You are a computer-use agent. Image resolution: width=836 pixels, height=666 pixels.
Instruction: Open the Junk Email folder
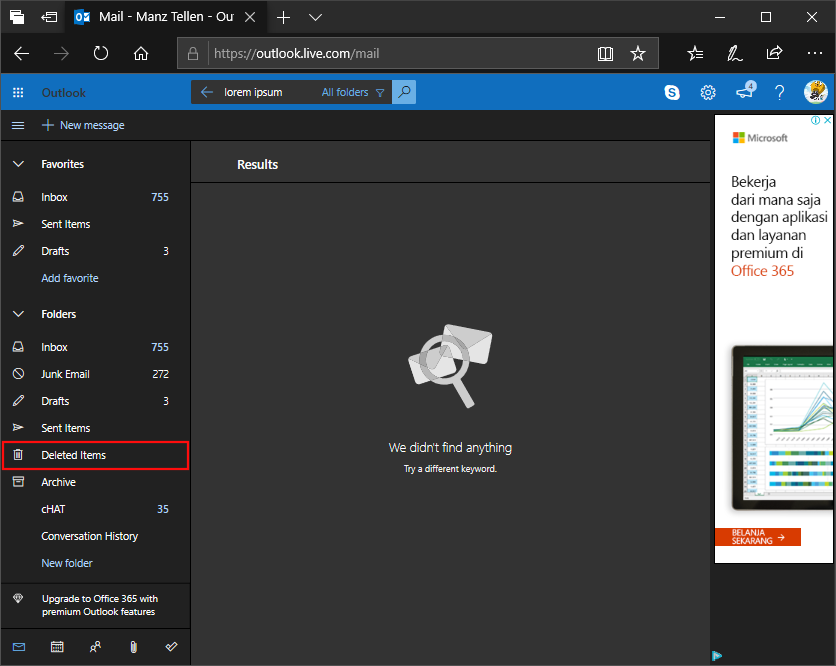[65, 374]
